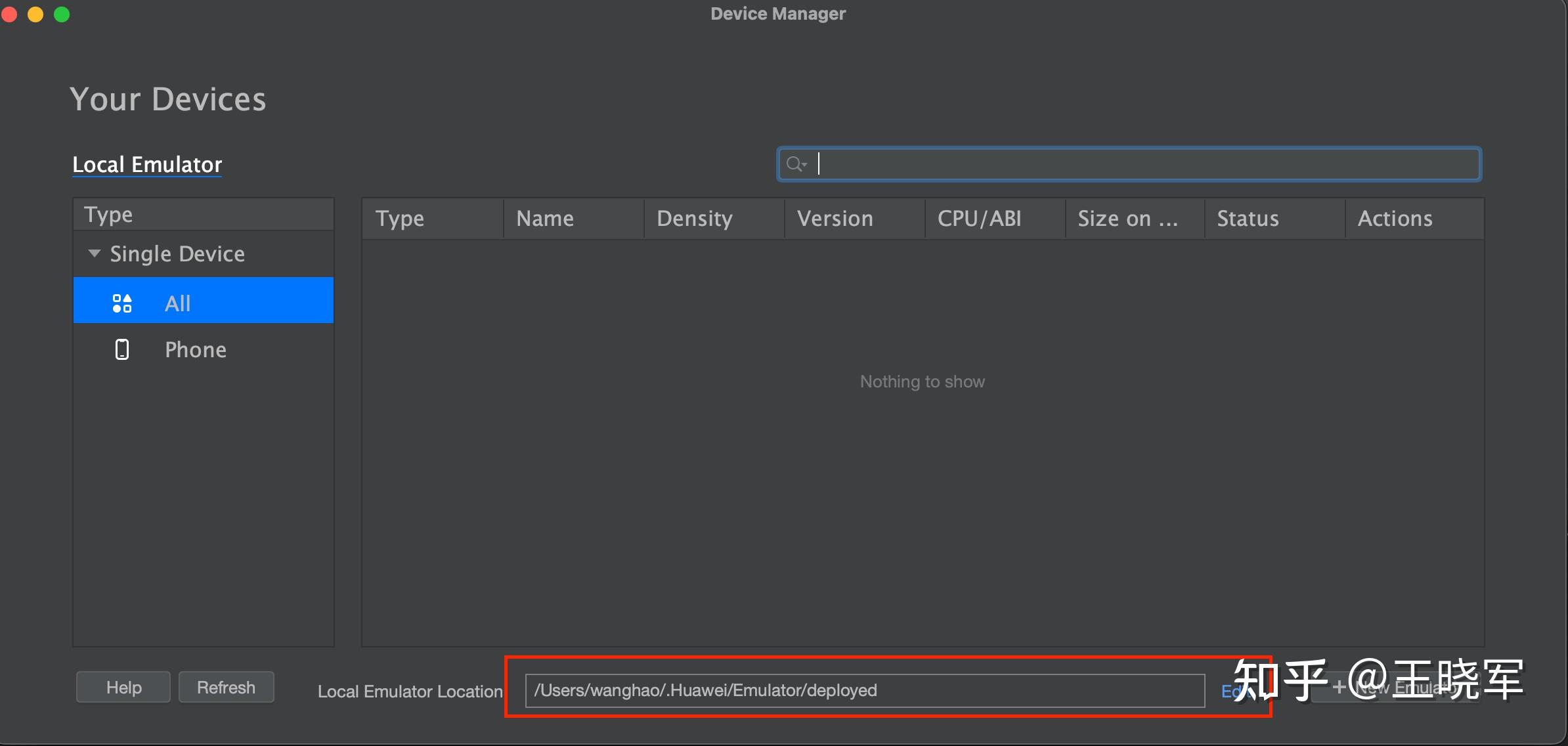Sort table by Density column
Screen dimensions: 1568x746
[x=714, y=219]
